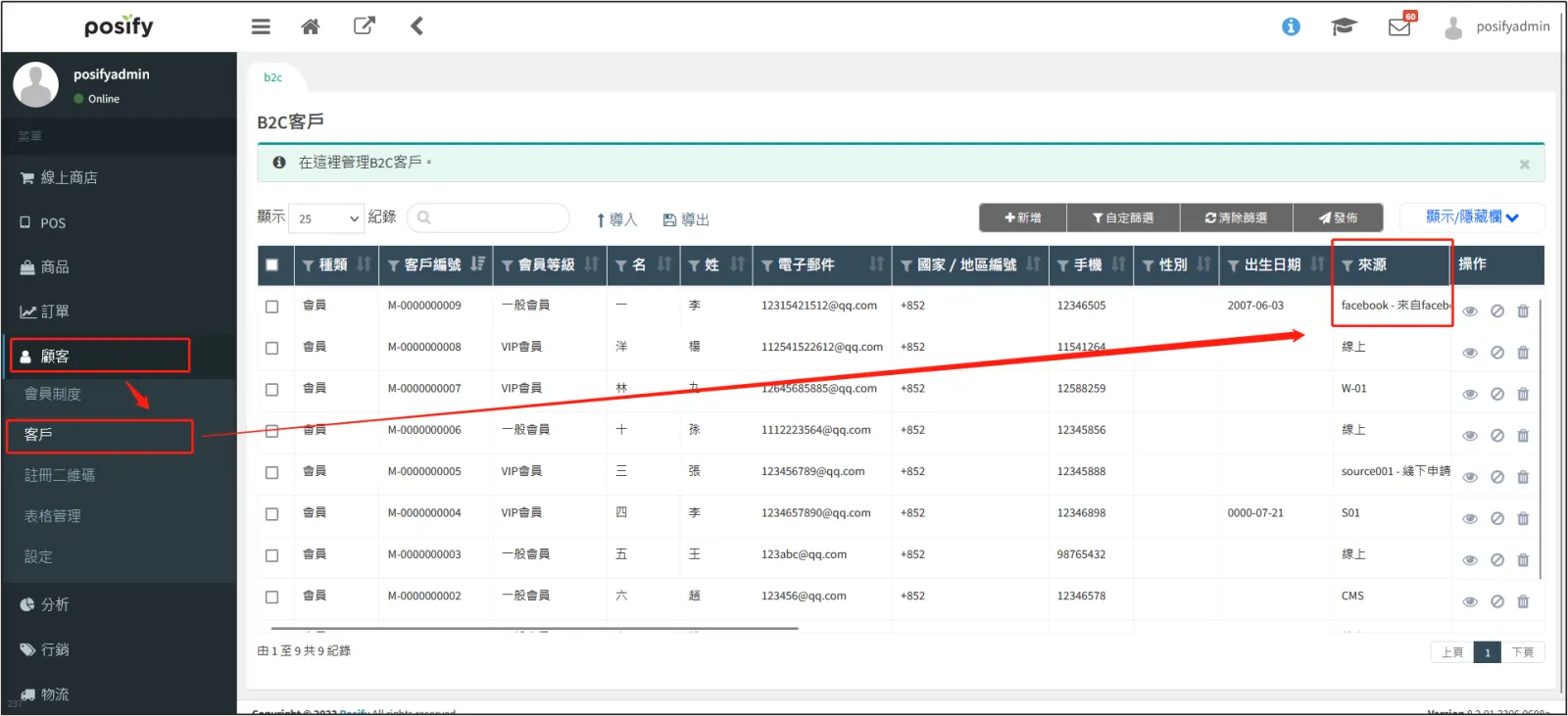Viewport: 1568px width, 716px height.
Task: Open the mail inbox with 60 badge
Action: pos(1399,26)
